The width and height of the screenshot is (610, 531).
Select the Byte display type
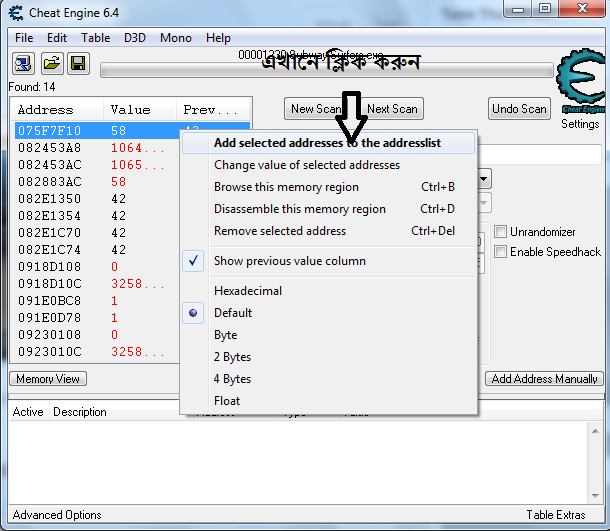click(x=328, y=335)
